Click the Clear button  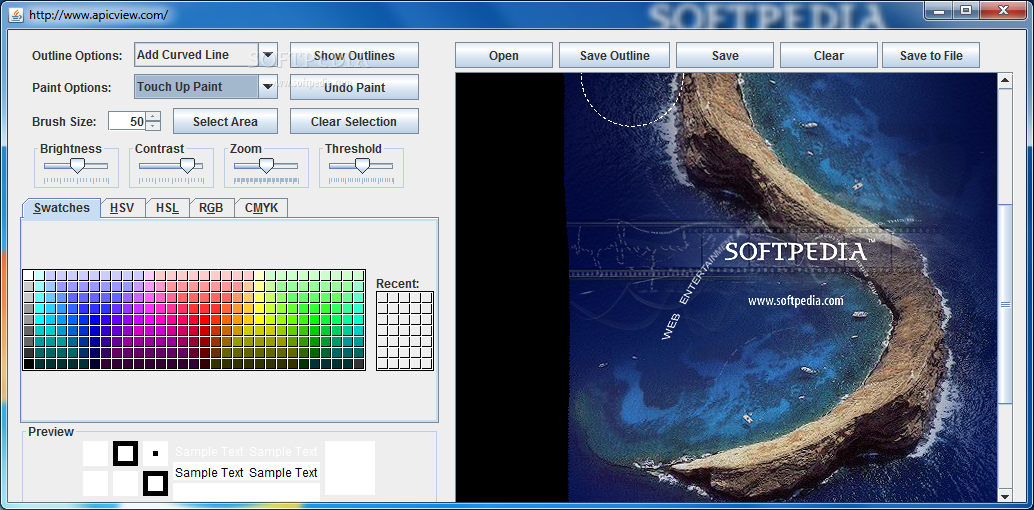pos(829,55)
